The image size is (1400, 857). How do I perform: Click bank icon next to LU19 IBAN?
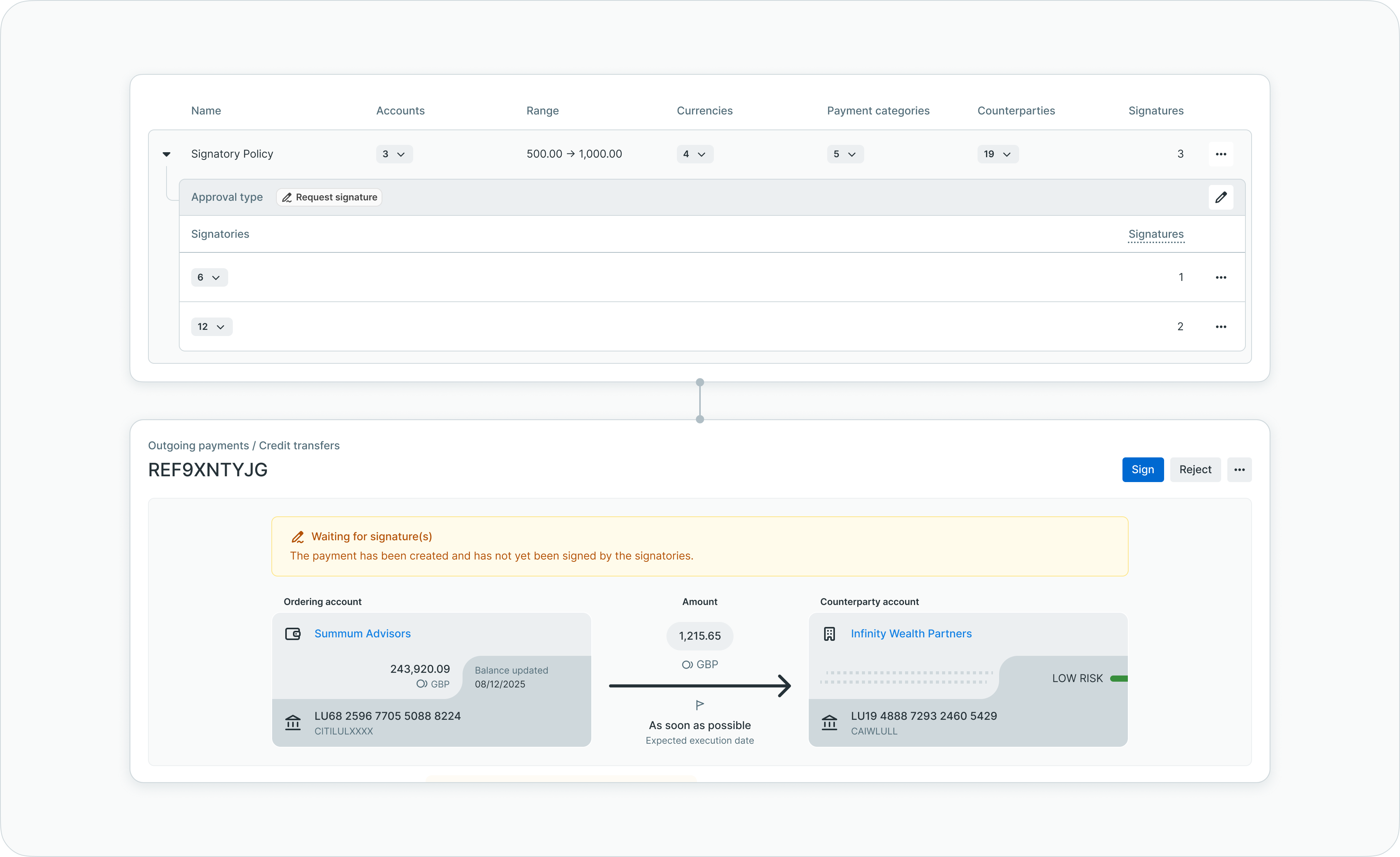pos(830,723)
